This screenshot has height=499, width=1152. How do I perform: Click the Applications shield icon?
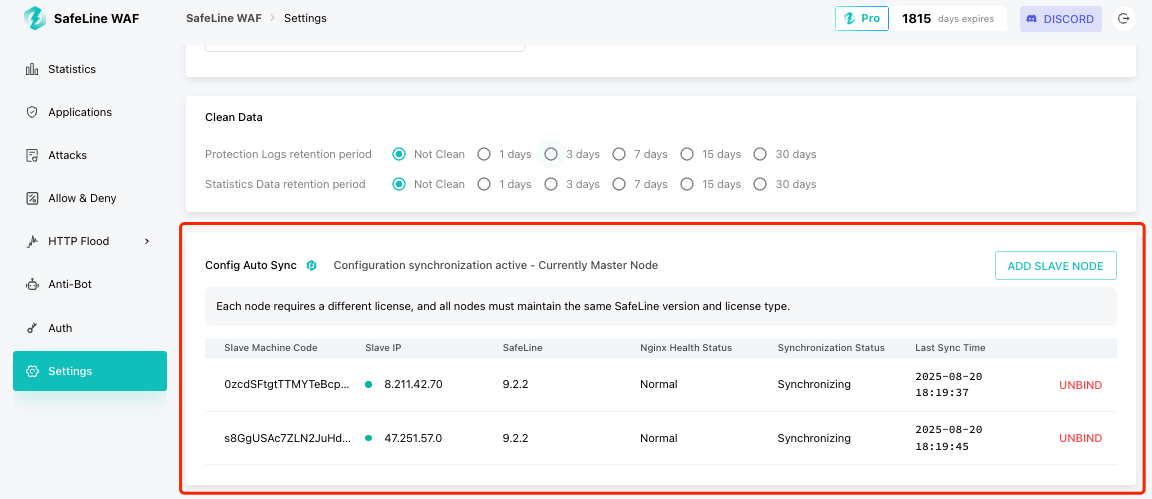pos(32,112)
